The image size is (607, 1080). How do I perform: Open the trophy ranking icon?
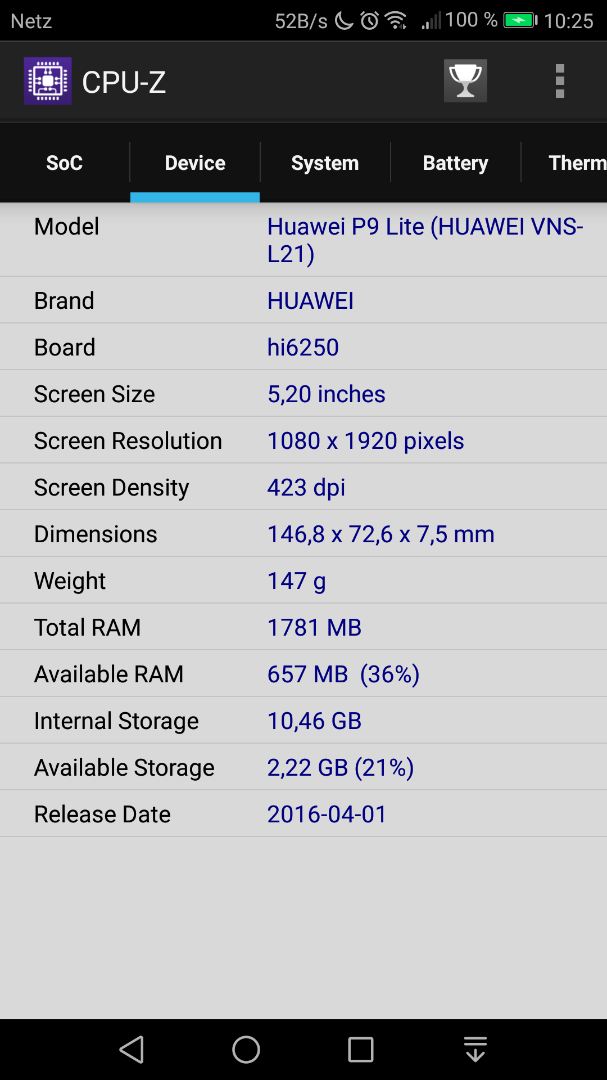click(x=465, y=81)
